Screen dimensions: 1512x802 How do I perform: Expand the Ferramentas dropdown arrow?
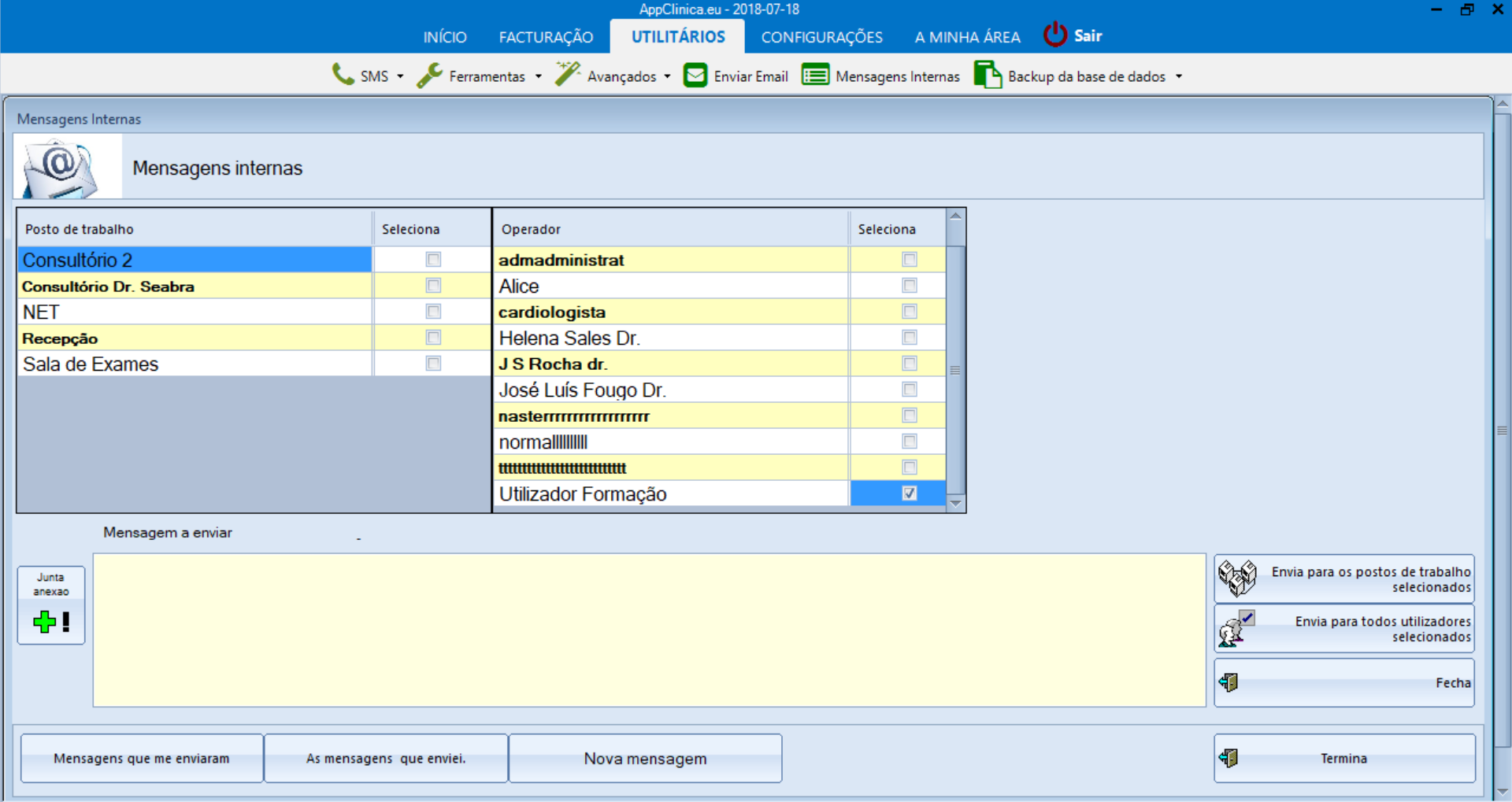[539, 76]
